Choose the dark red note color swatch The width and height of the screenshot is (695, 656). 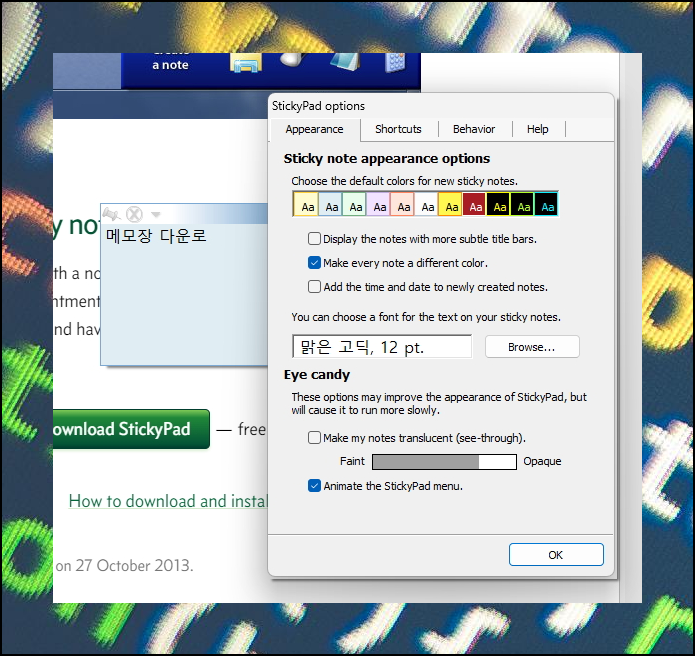474,204
